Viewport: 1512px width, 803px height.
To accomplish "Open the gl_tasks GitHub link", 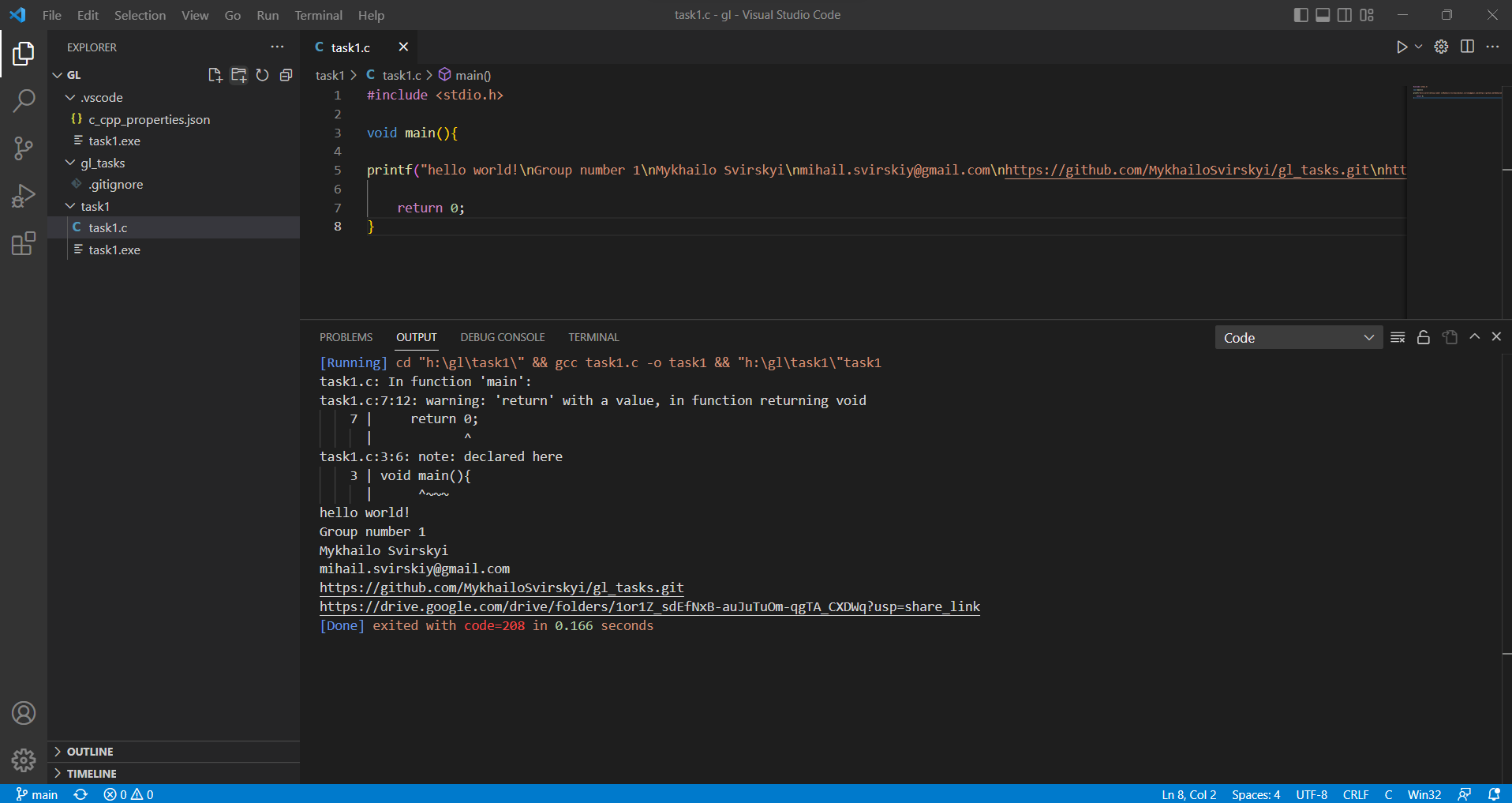I will point(501,587).
